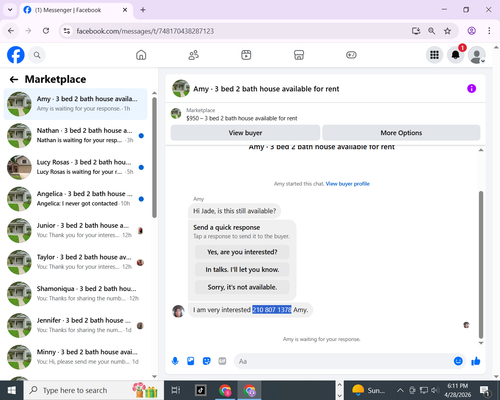
Task: Click the chat message area scrollbar
Action: click(x=481, y=264)
